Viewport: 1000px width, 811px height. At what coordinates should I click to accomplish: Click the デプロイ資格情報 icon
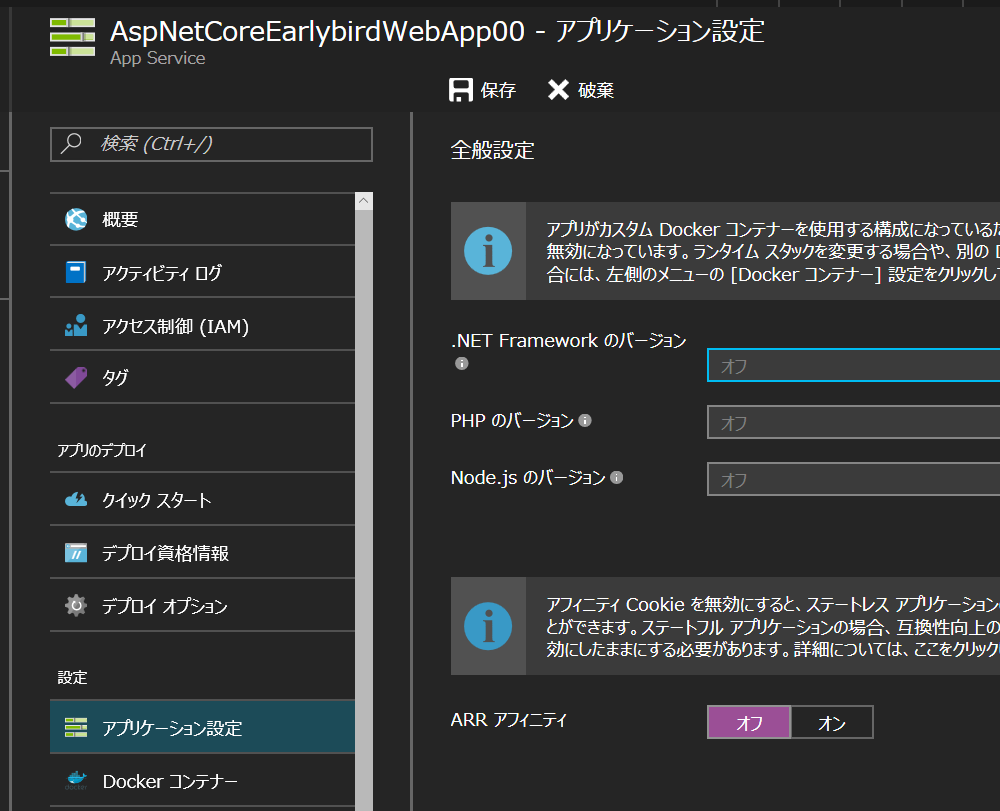click(x=76, y=553)
